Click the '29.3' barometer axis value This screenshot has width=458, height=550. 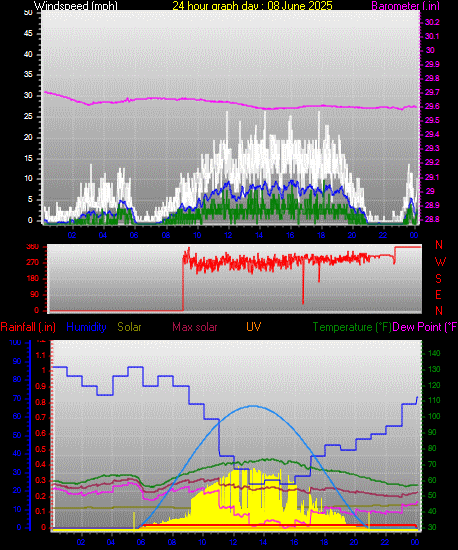click(x=432, y=149)
